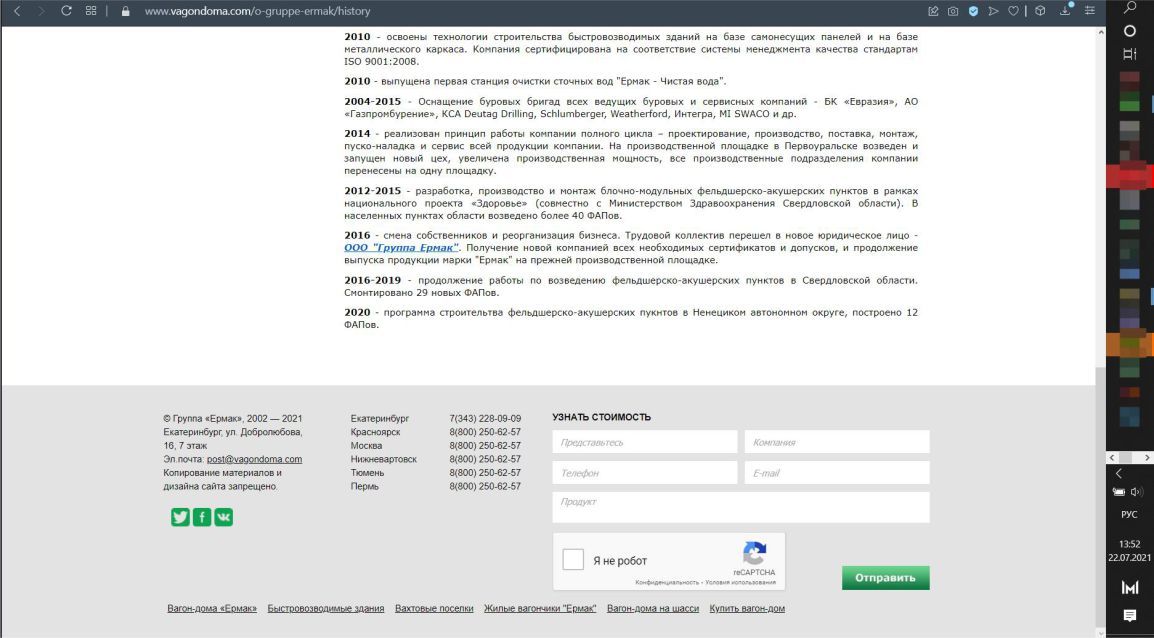
Task: Open the volume speaker tray icon
Action: 1136,492
